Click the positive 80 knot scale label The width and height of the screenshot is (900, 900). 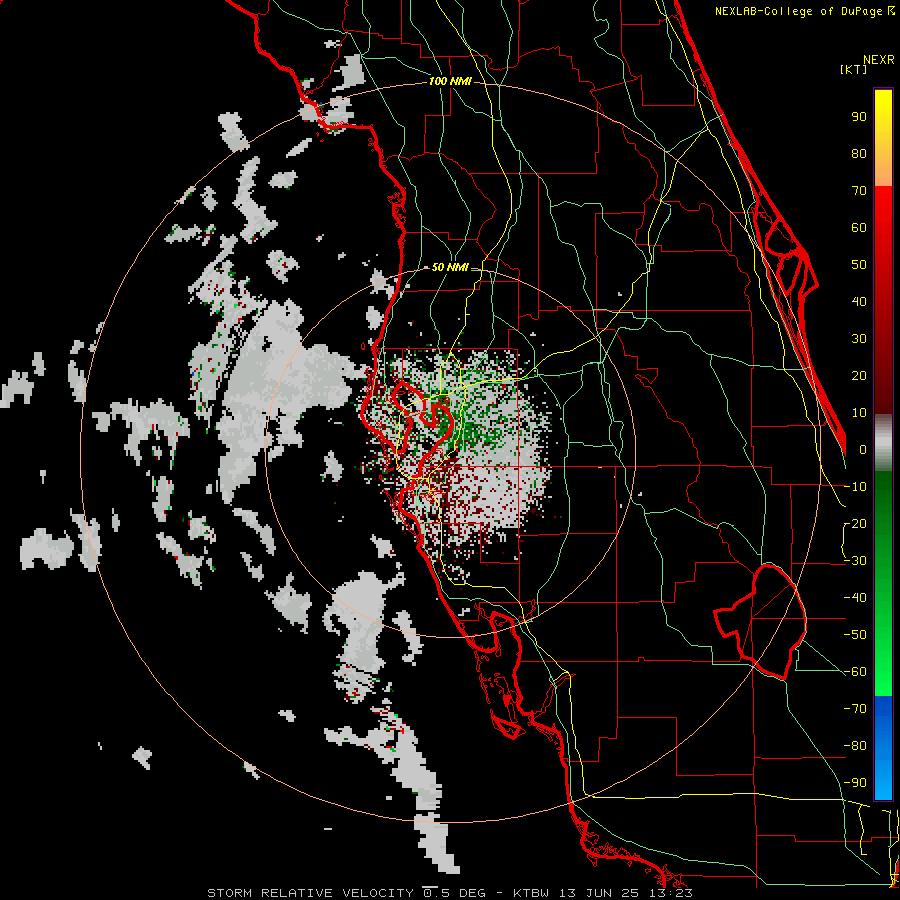coord(859,153)
